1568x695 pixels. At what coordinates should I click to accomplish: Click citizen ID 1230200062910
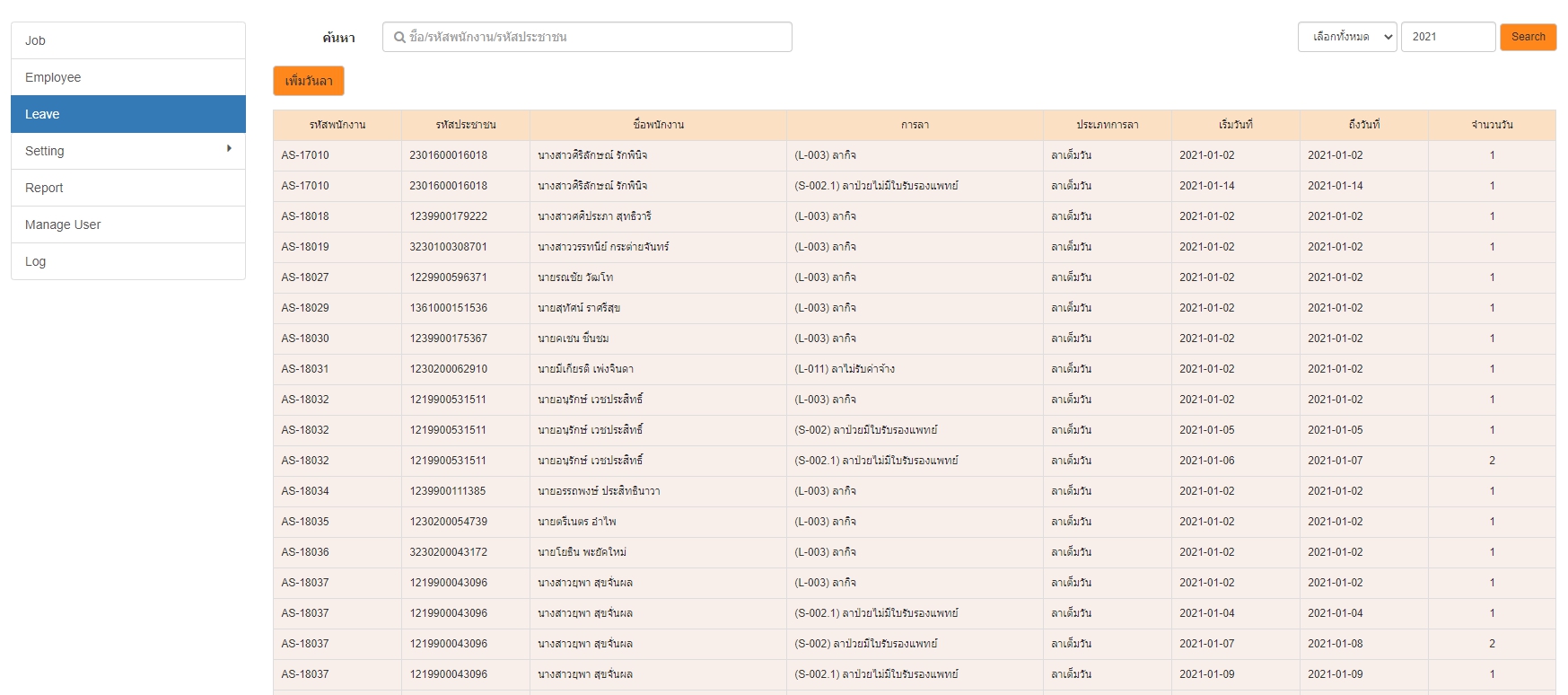[448, 369]
